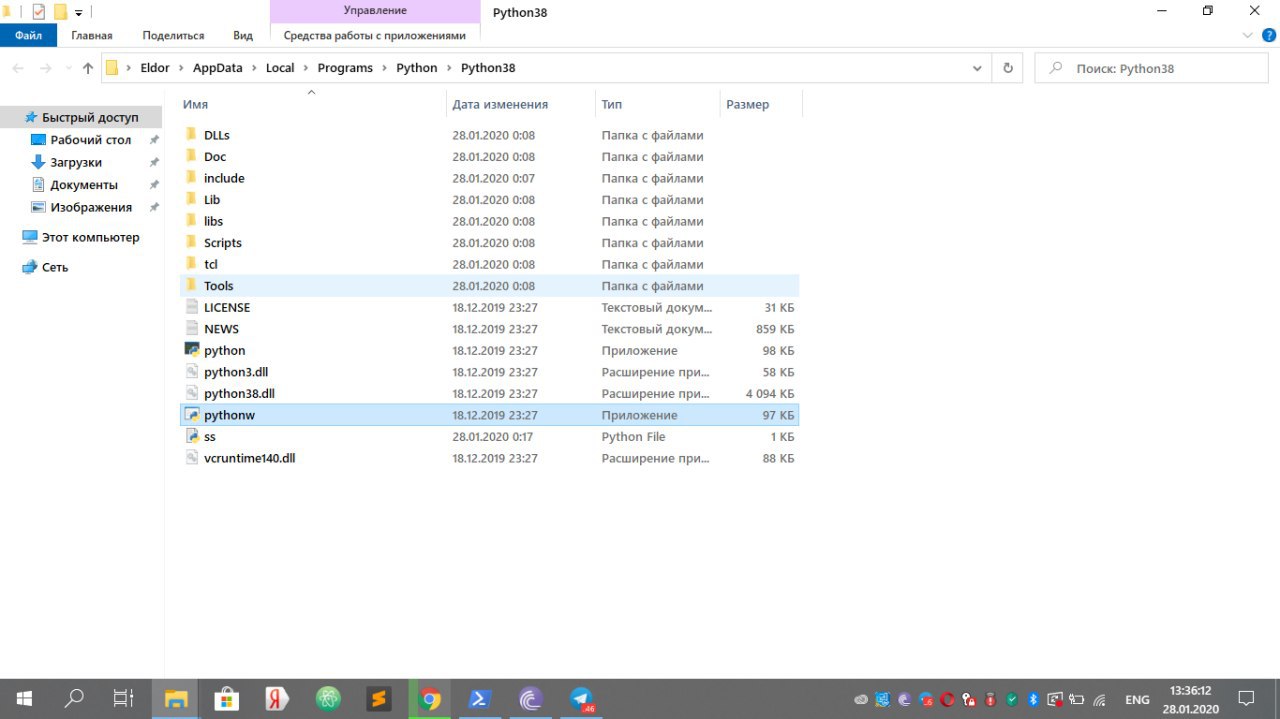Image resolution: width=1280 pixels, height=719 pixels.
Task: Click the New folder icon in title bar
Action: pyautogui.click(x=60, y=12)
